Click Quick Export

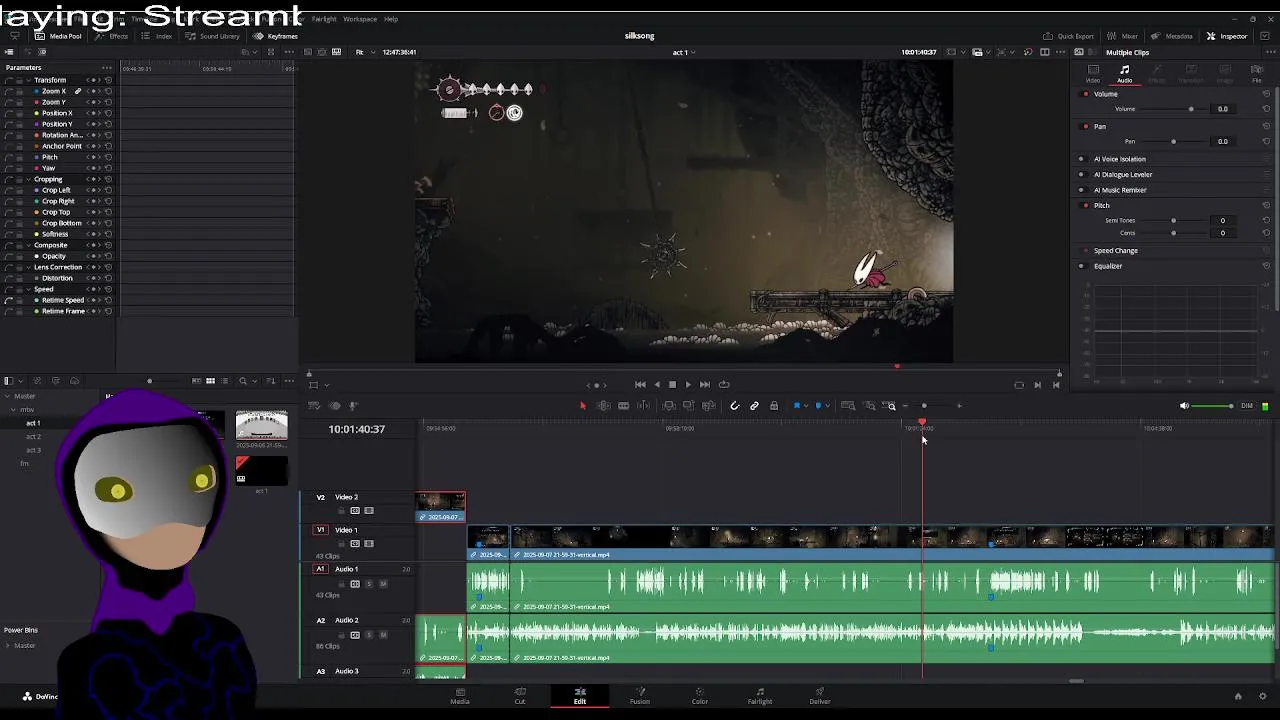(x=1068, y=36)
